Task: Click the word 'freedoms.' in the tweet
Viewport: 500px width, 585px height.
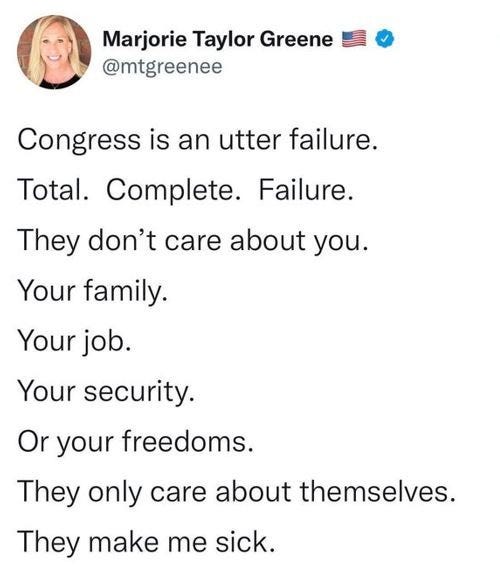Action: tap(188, 442)
